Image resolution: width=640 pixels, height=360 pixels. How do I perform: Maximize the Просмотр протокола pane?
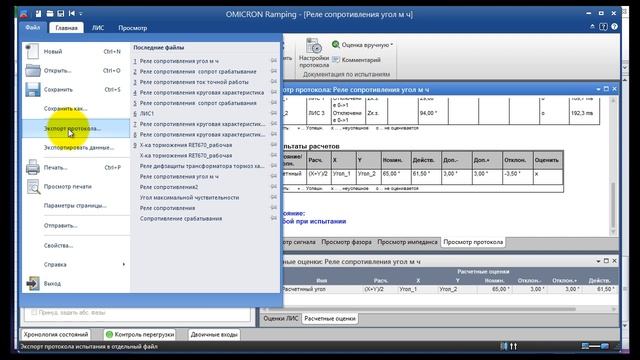(606, 89)
